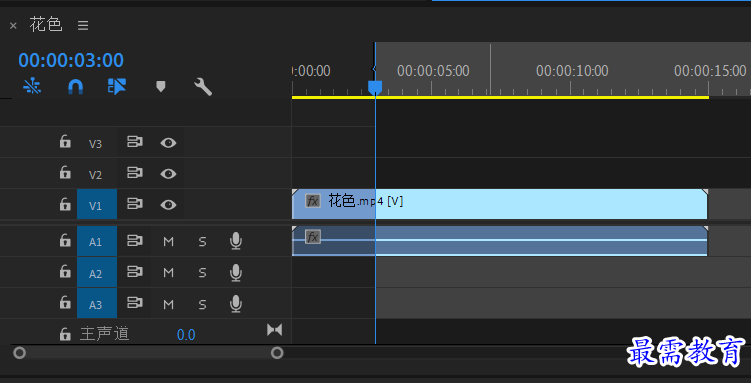This screenshot has height=383, width=751.
Task: Toggle sync lock on A3
Action: click(x=135, y=303)
